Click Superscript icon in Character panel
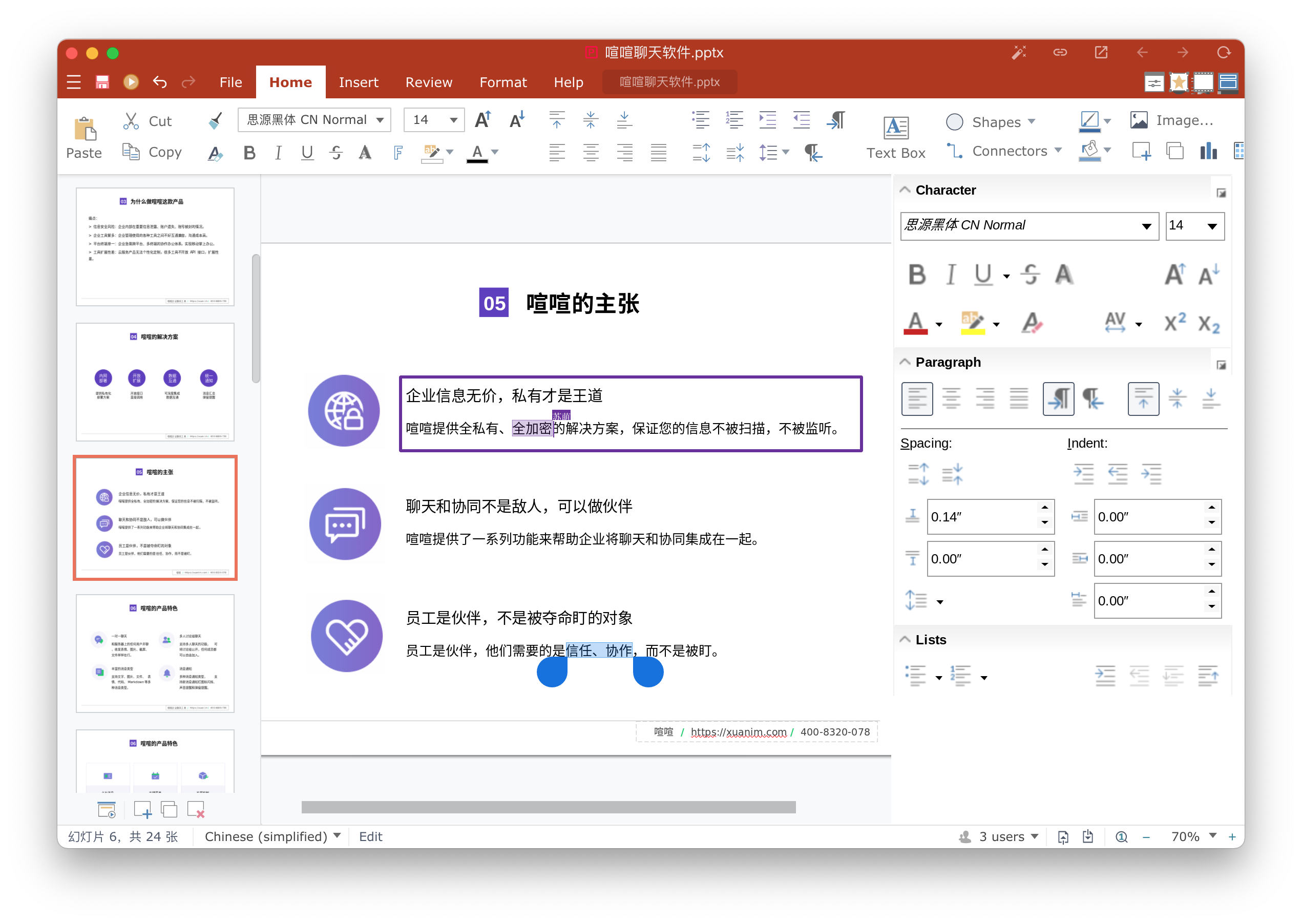Image resolution: width=1302 pixels, height=924 pixels. click(x=1175, y=323)
